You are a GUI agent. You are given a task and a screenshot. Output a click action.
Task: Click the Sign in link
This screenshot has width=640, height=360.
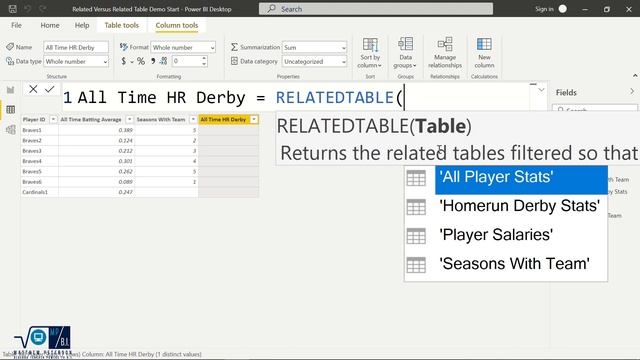tap(544, 9)
